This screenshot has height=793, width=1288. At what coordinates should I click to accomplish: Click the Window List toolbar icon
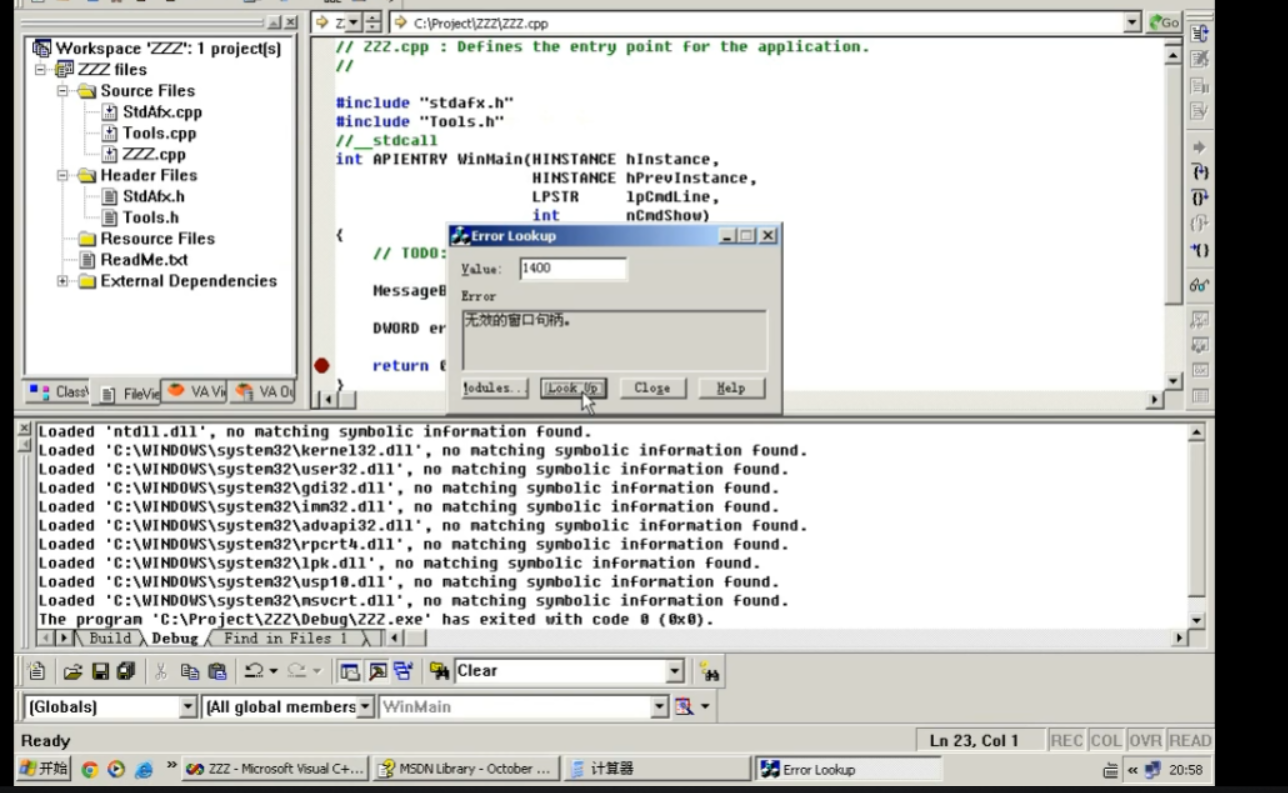click(x=403, y=672)
